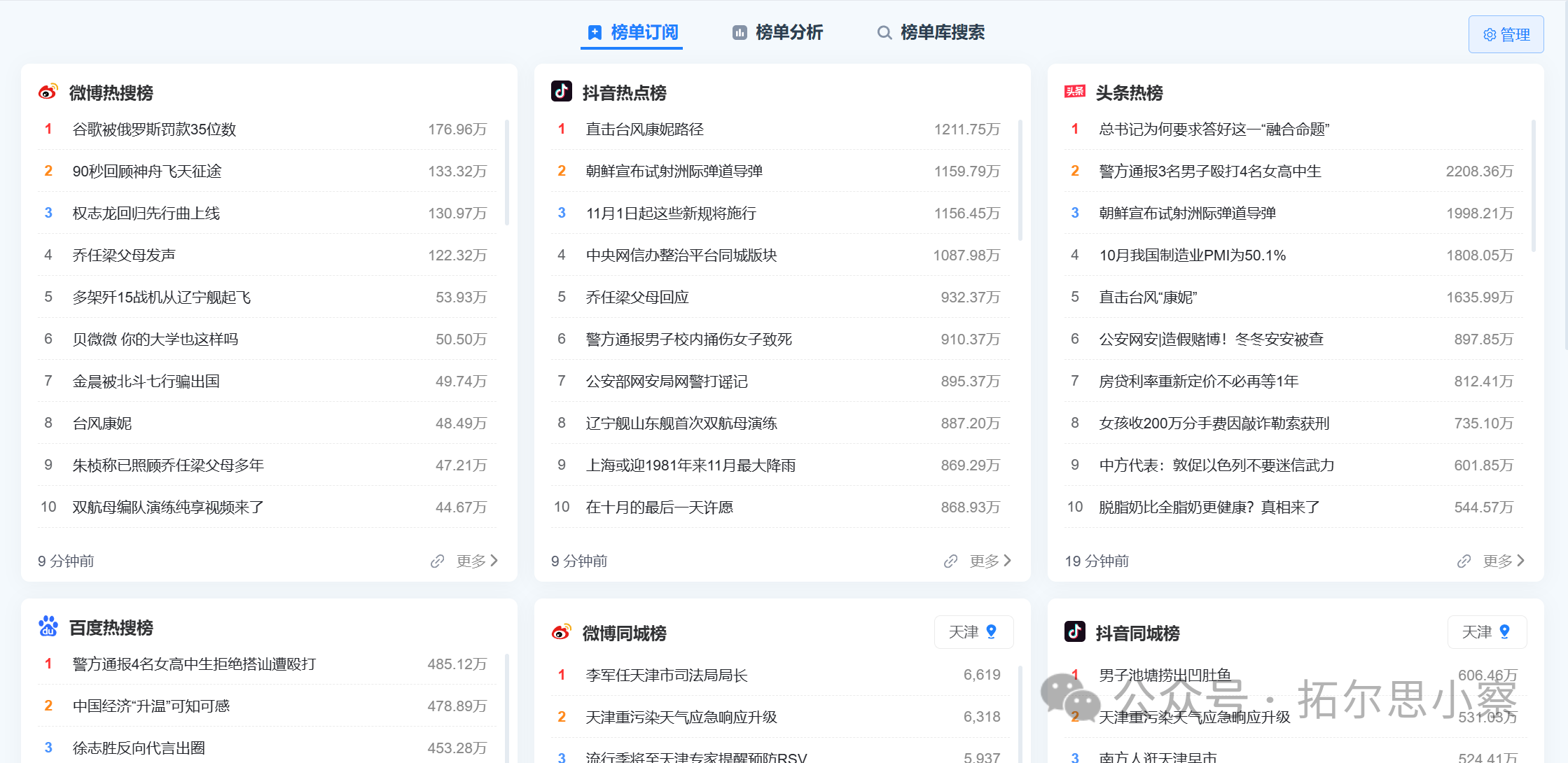Open the 天津 city selector in Douyin same-city
This screenshot has width=1568, height=763.
(x=1487, y=632)
